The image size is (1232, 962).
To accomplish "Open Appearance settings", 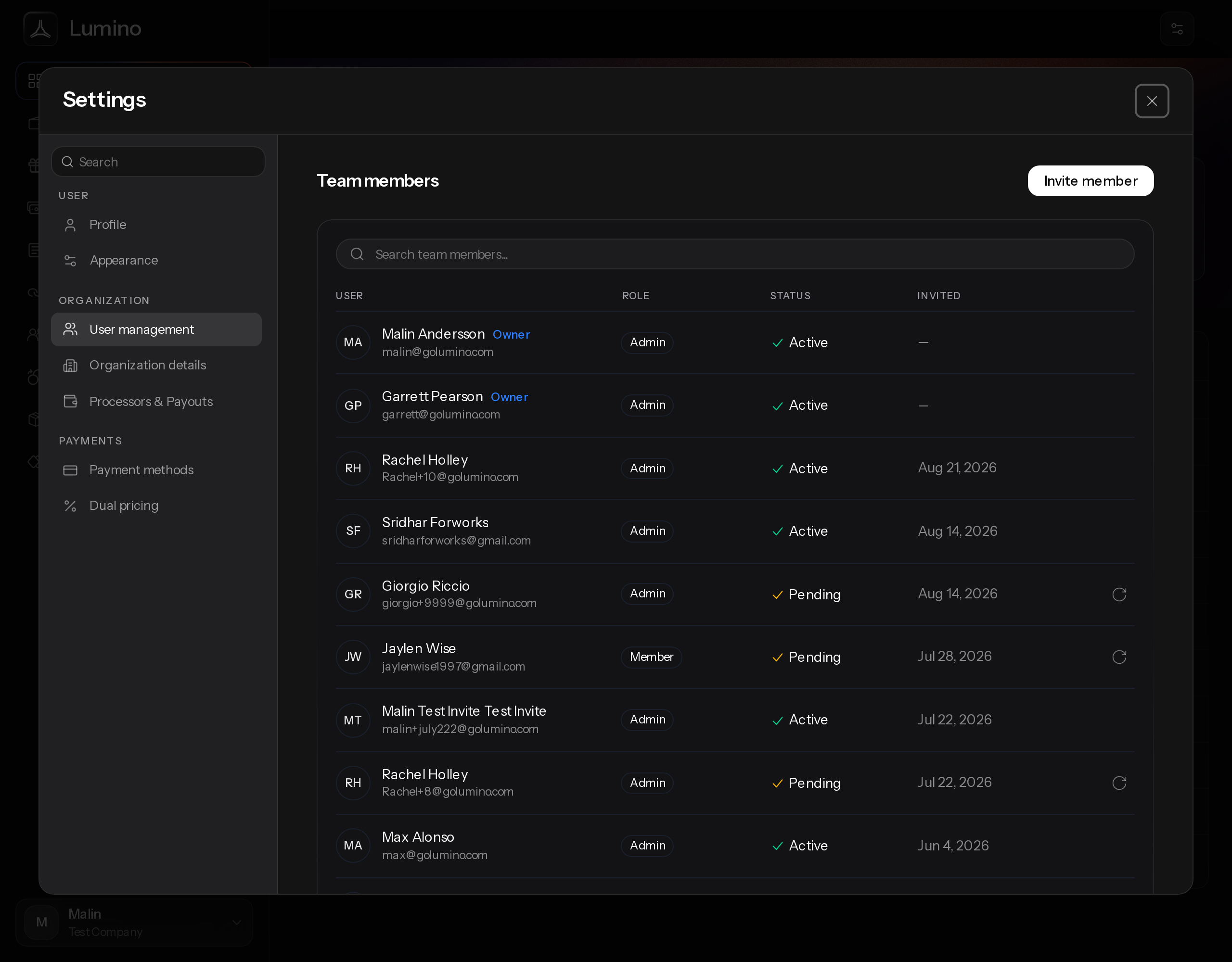I will (x=156, y=260).
